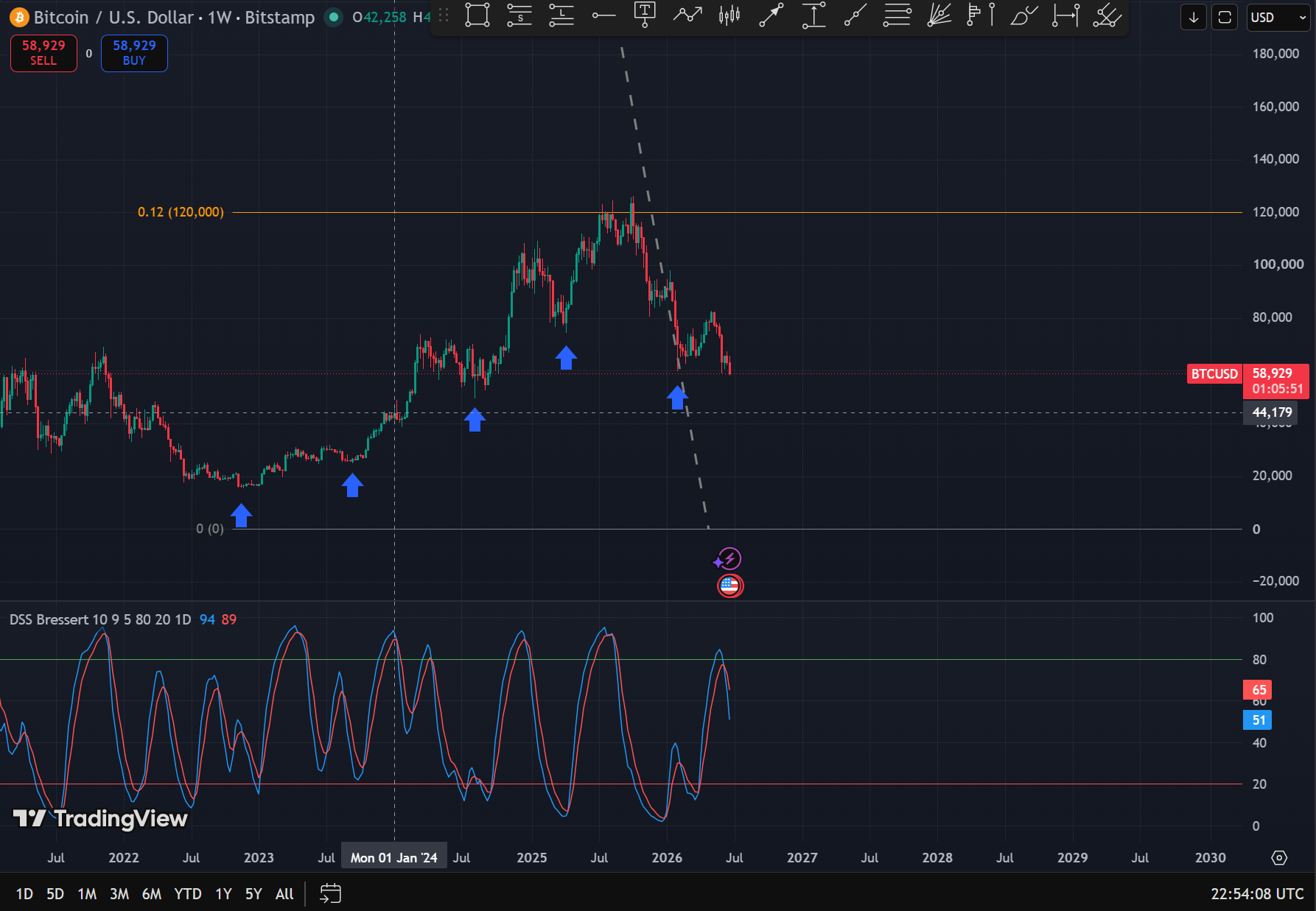Select the horizontal ray line tool
The height and width of the screenshot is (911, 1316).
[x=603, y=15]
